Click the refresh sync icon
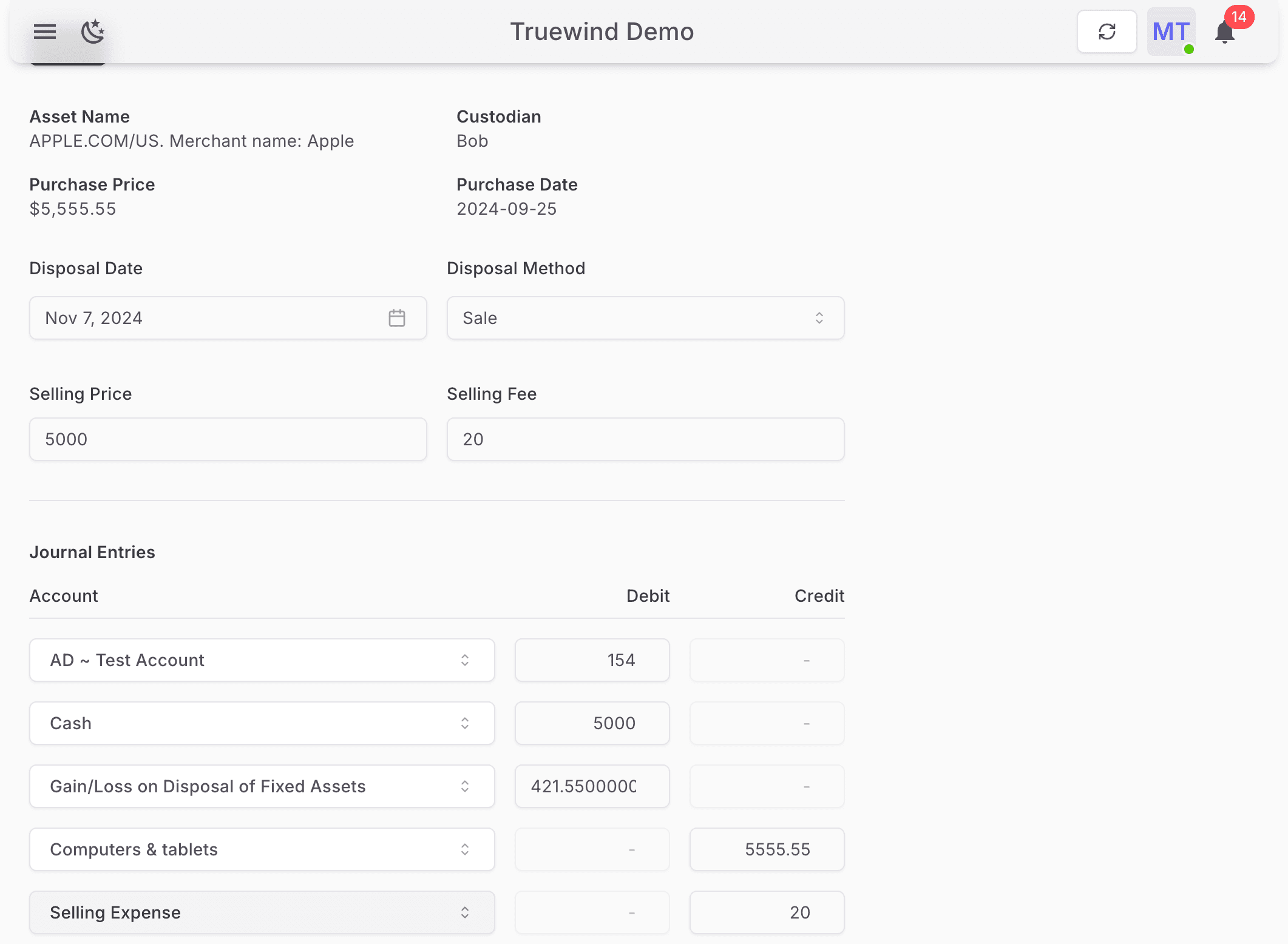 click(x=1107, y=31)
